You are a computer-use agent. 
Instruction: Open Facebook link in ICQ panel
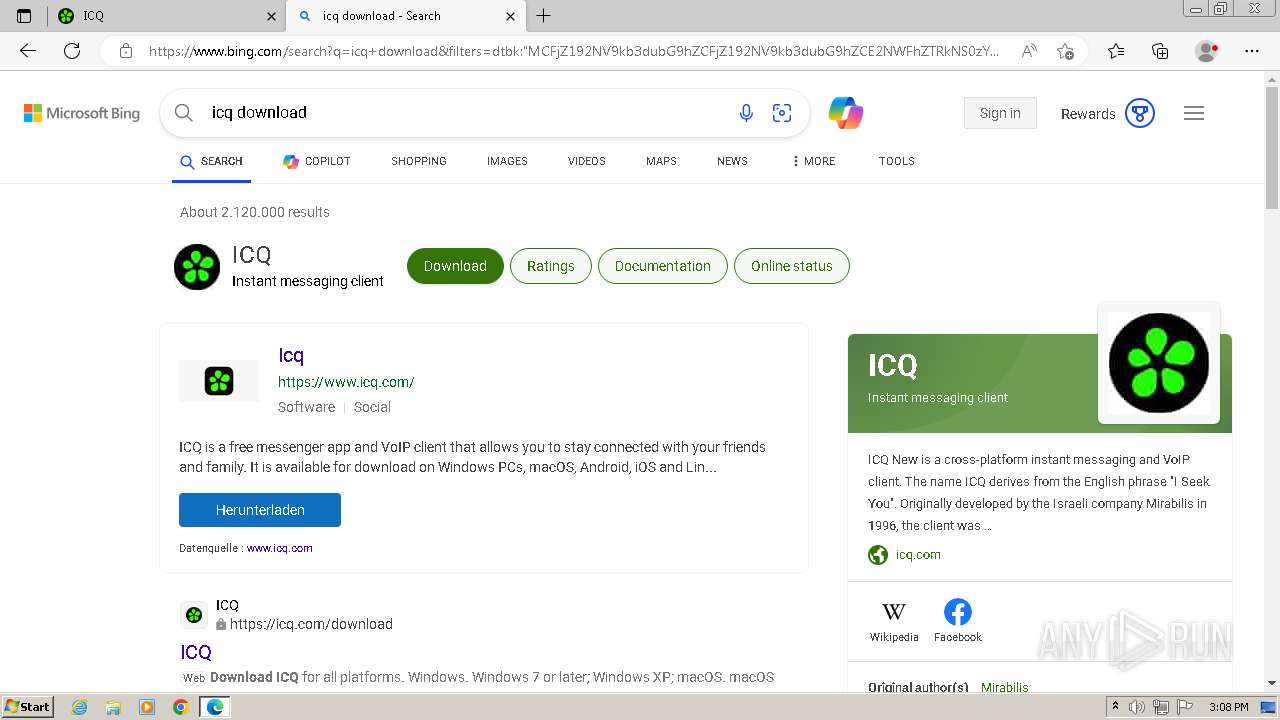[x=958, y=621]
